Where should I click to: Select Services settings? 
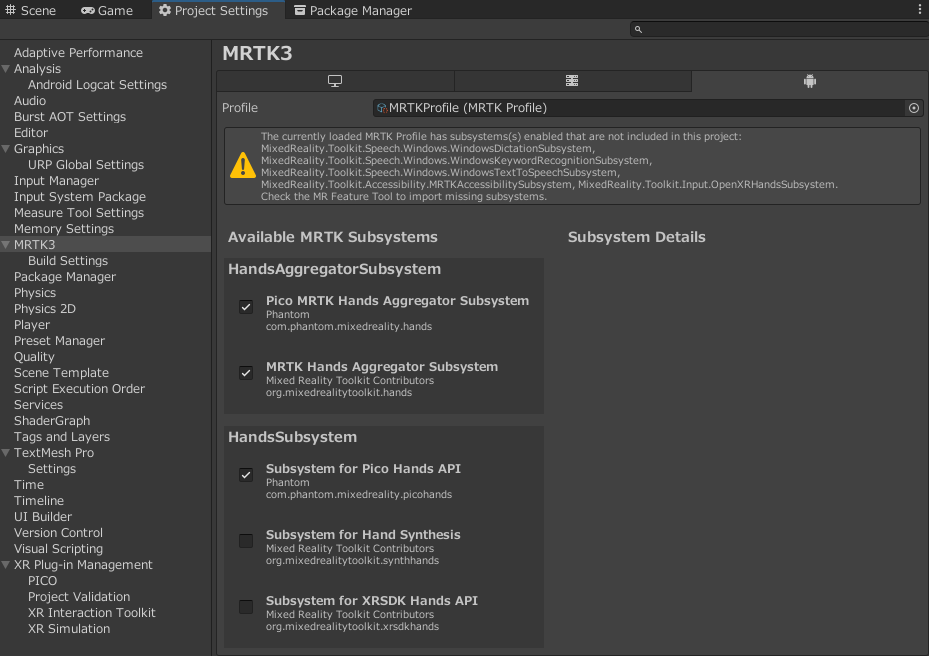[39, 405]
